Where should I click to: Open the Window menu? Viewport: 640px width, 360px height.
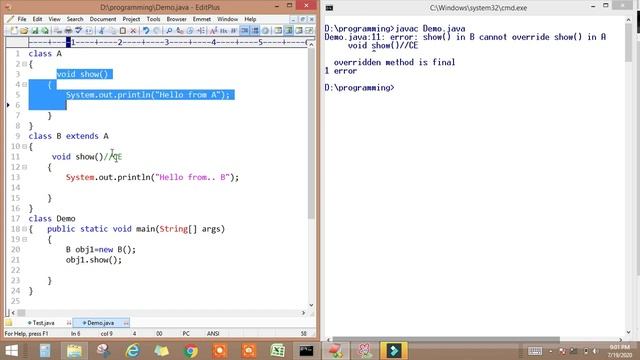point(227,19)
